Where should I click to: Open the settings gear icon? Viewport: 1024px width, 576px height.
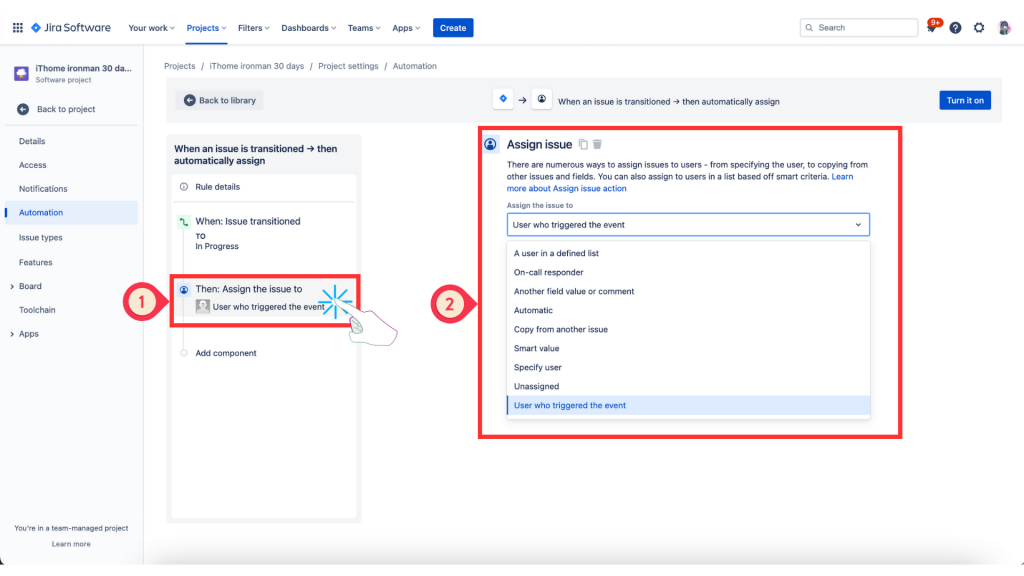(979, 27)
